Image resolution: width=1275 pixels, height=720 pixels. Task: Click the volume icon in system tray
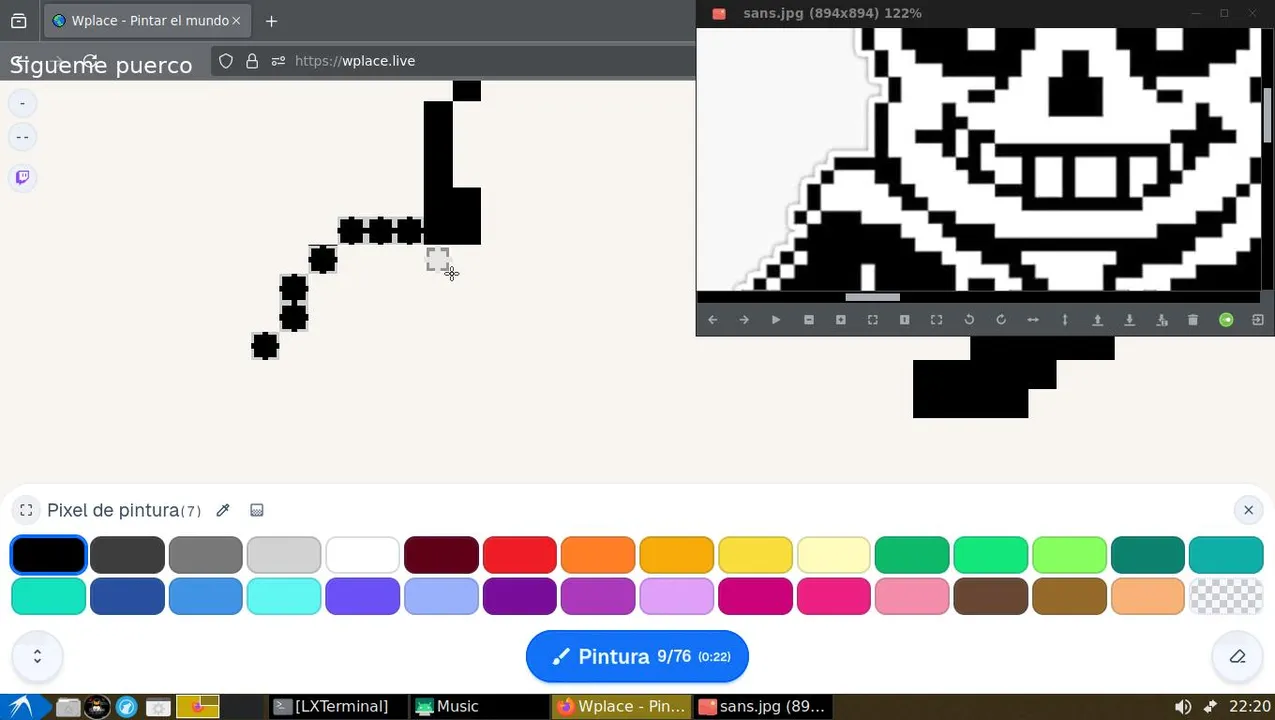1183,707
